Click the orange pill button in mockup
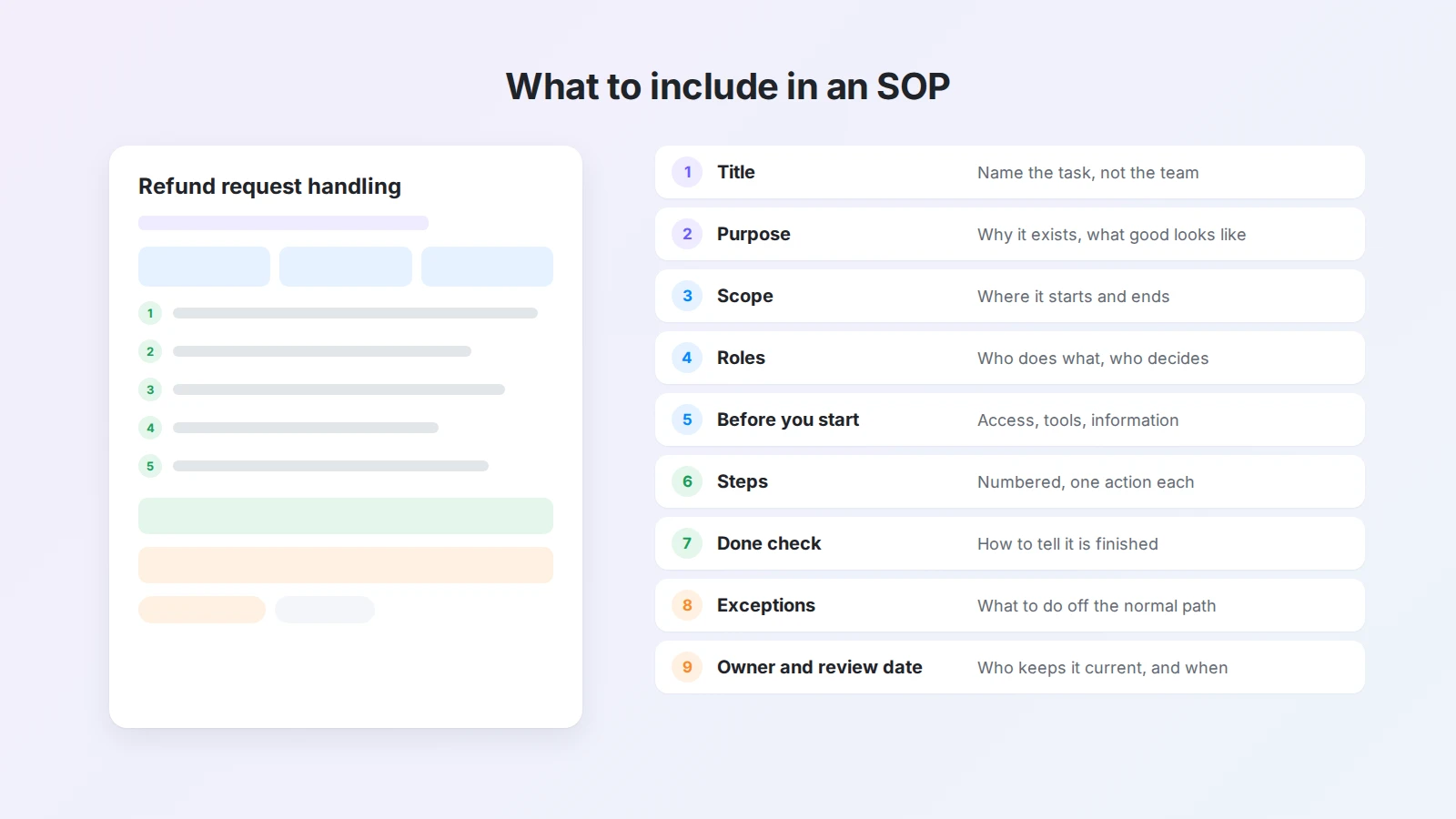 [202, 610]
